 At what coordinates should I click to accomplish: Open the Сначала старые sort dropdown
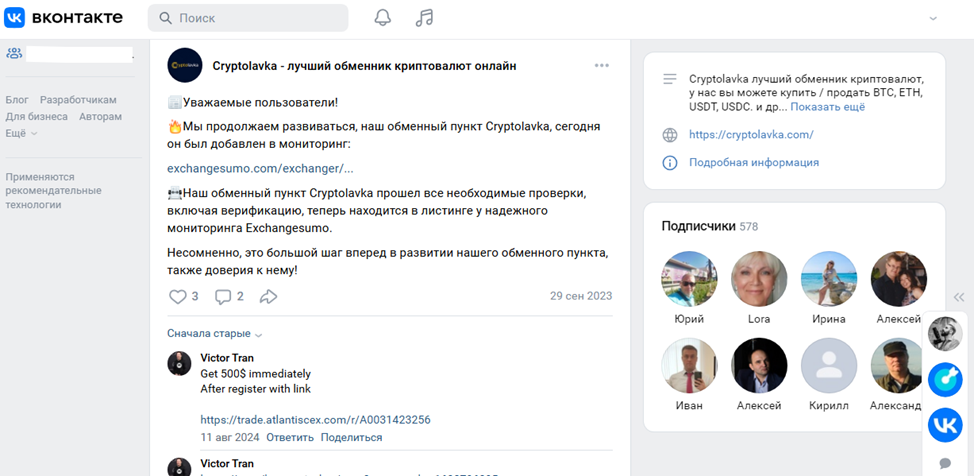click(x=214, y=334)
